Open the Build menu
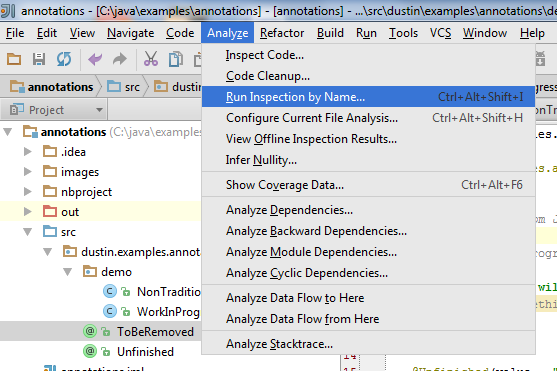The width and height of the screenshot is (557, 371). pos(330,33)
